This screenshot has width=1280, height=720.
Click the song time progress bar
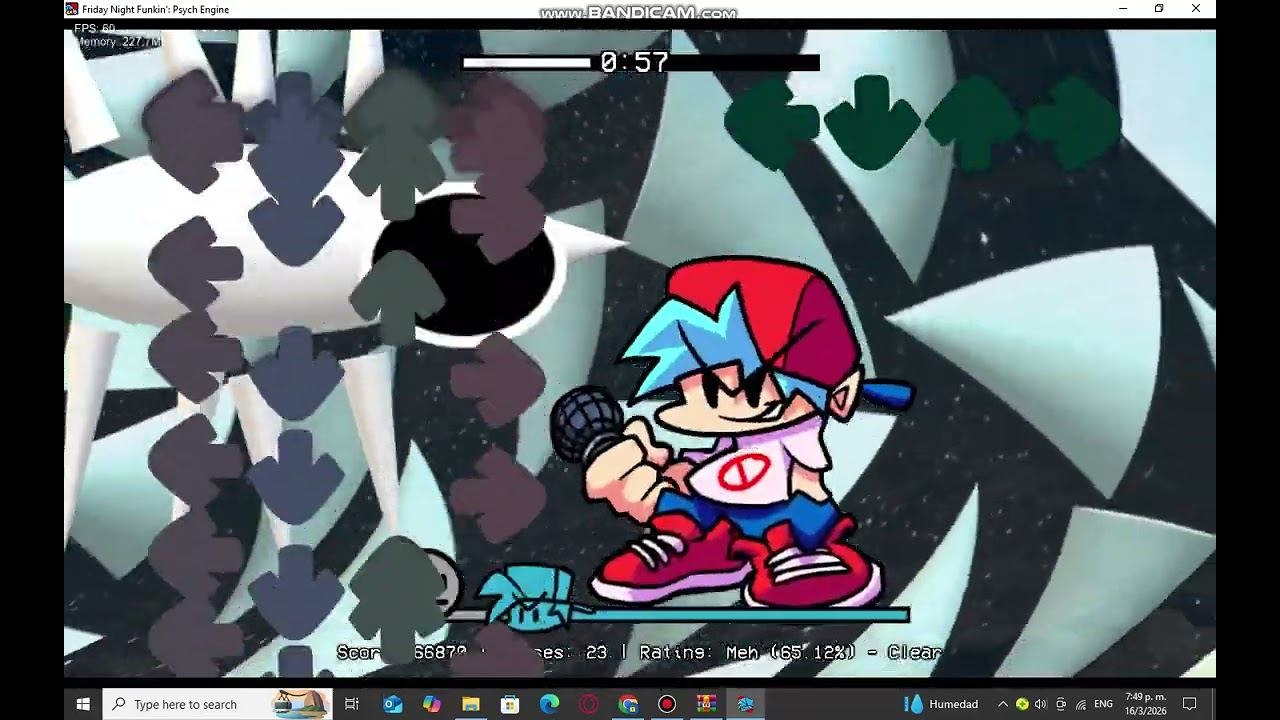coord(640,63)
